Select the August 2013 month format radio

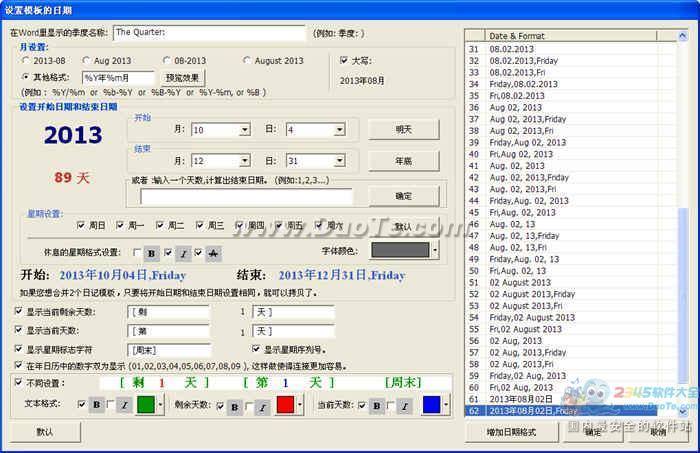click(246, 60)
